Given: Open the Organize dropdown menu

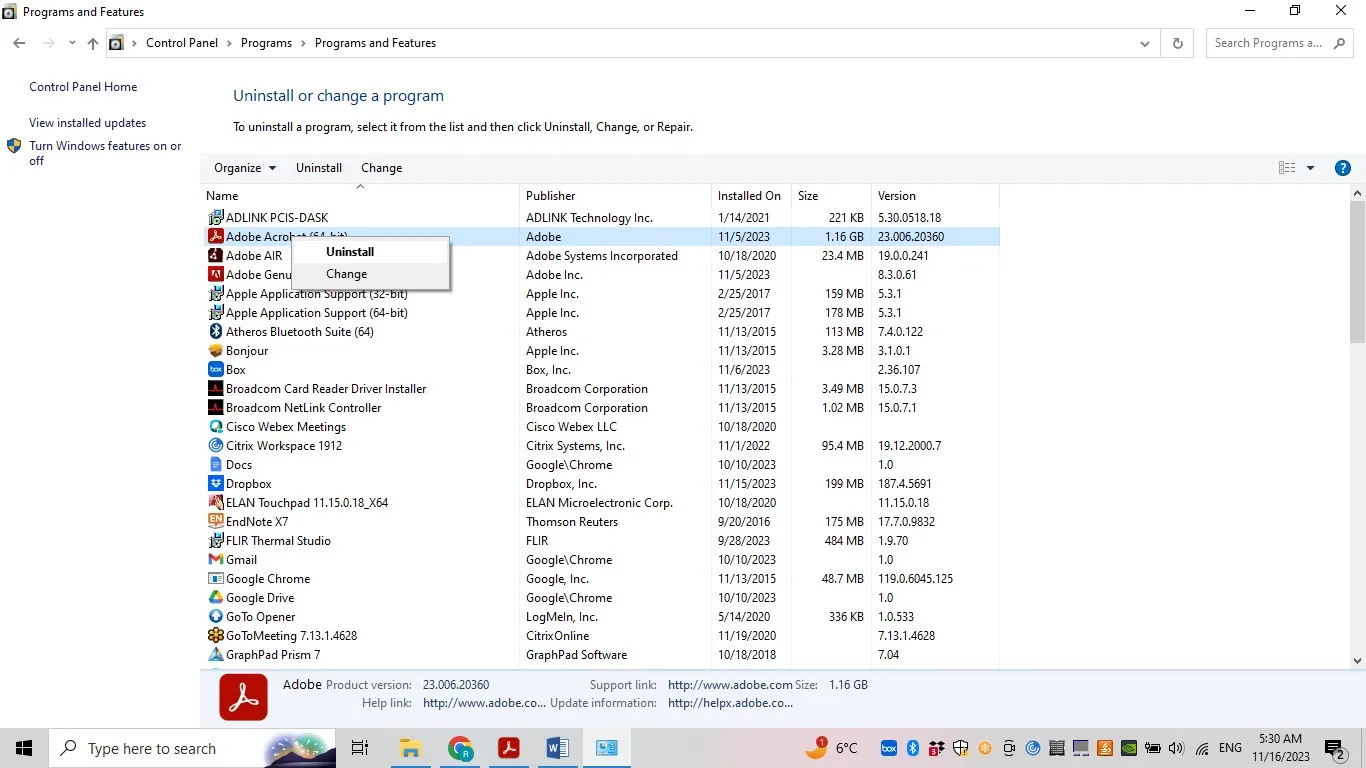Looking at the screenshot, I should click(245, 168).
